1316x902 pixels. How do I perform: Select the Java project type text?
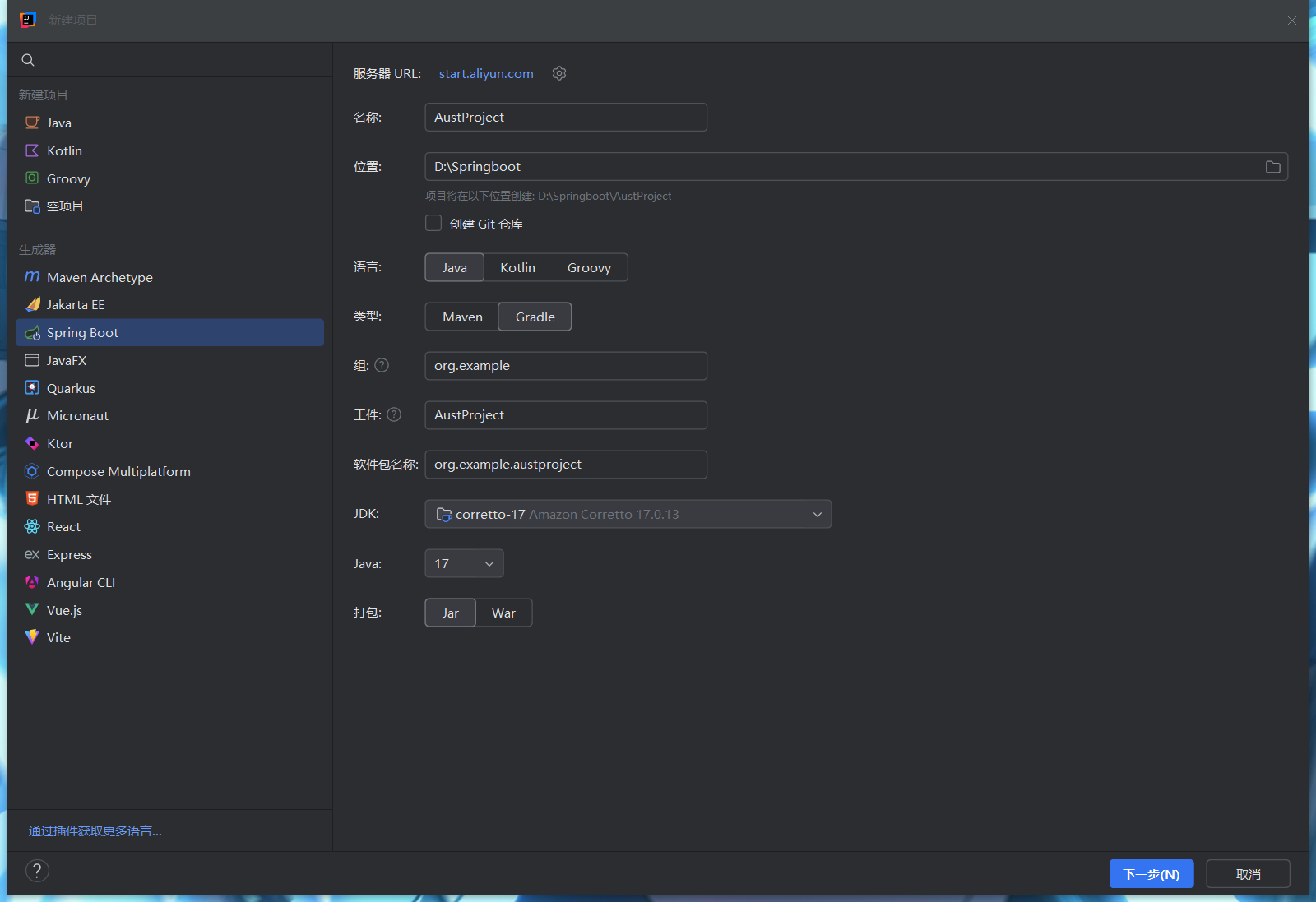(59, 123)
